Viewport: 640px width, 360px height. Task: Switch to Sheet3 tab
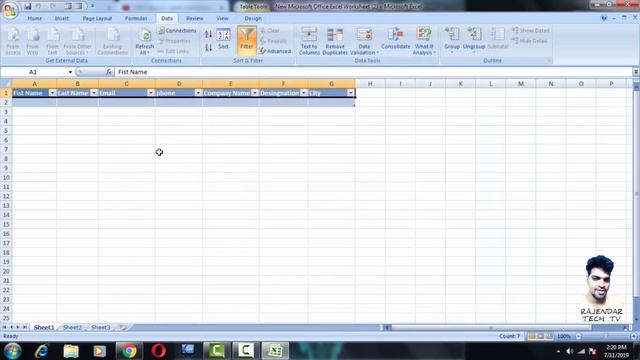100,327
